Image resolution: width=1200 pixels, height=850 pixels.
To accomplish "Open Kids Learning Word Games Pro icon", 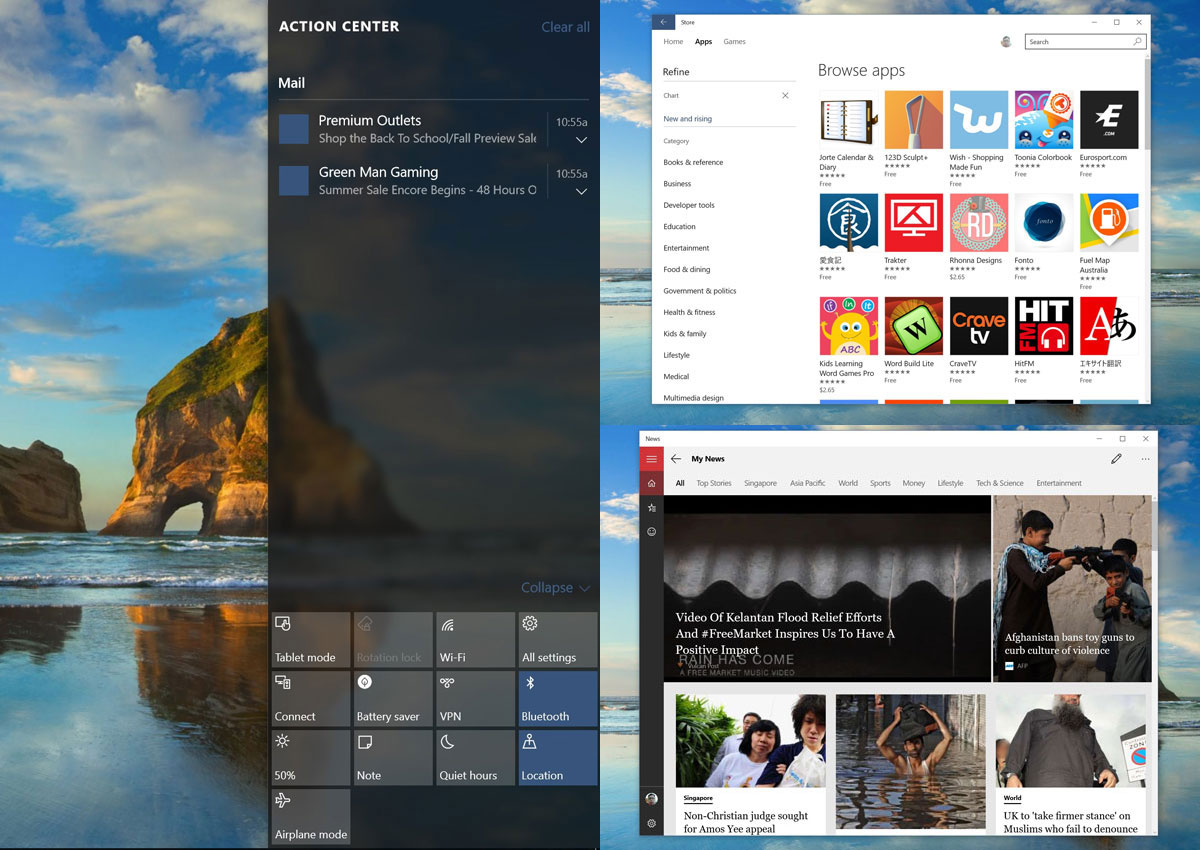I will 849,326.
